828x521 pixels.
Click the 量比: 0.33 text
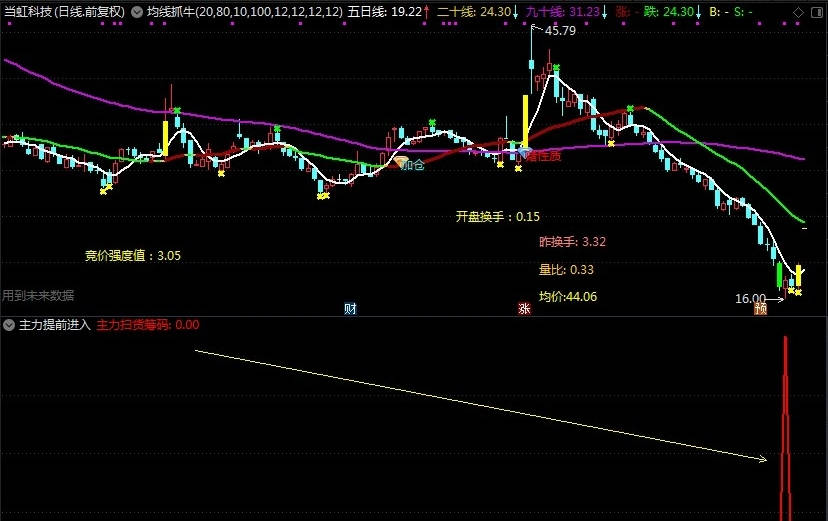coord(566,270)
